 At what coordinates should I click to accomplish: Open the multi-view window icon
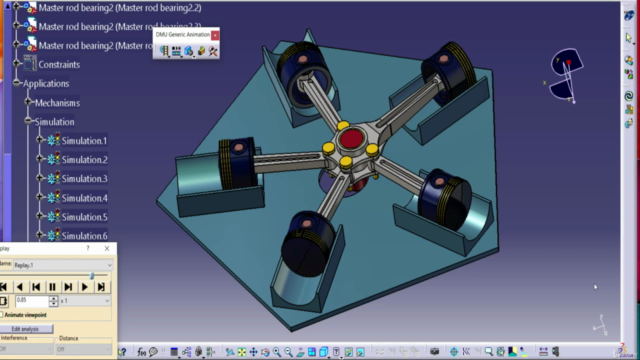click(312, 351)
